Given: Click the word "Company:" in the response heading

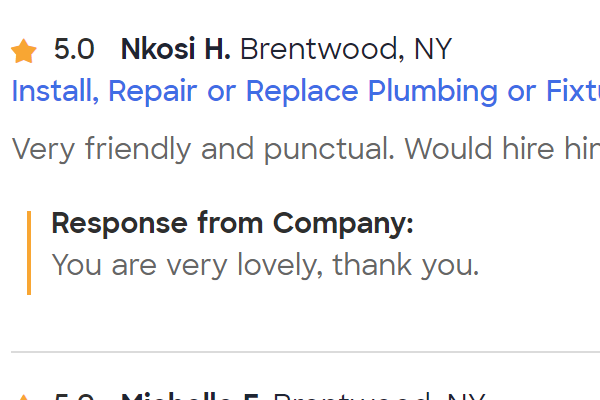Looking at the screenshot, I should point(344,223).
